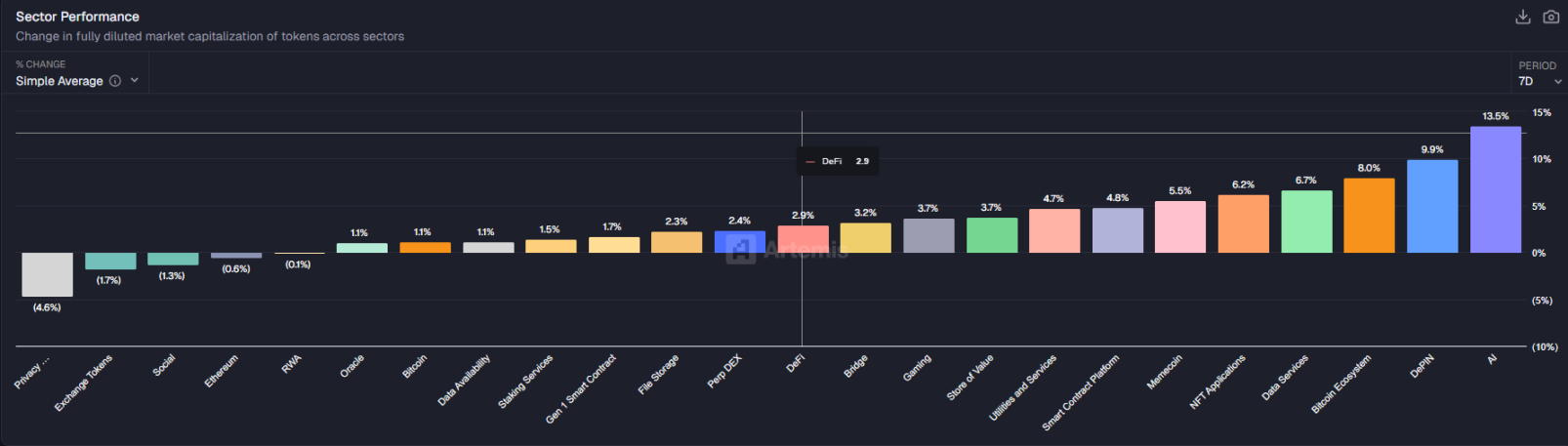Select the purple AI bar

(x=1495, y=189)
